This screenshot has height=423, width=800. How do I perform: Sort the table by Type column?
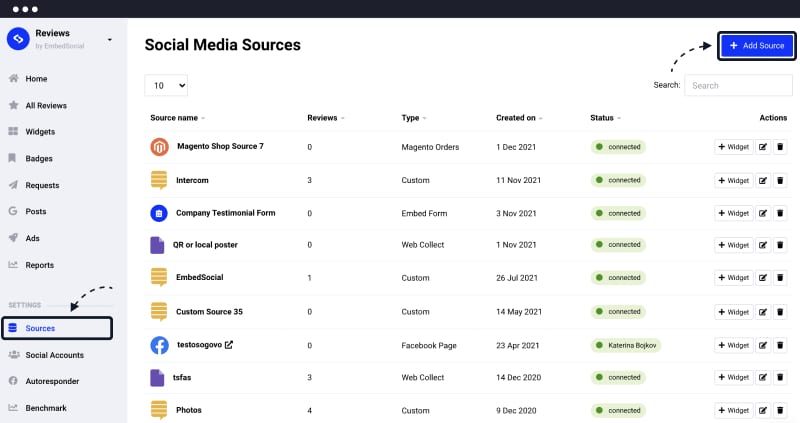414,118
